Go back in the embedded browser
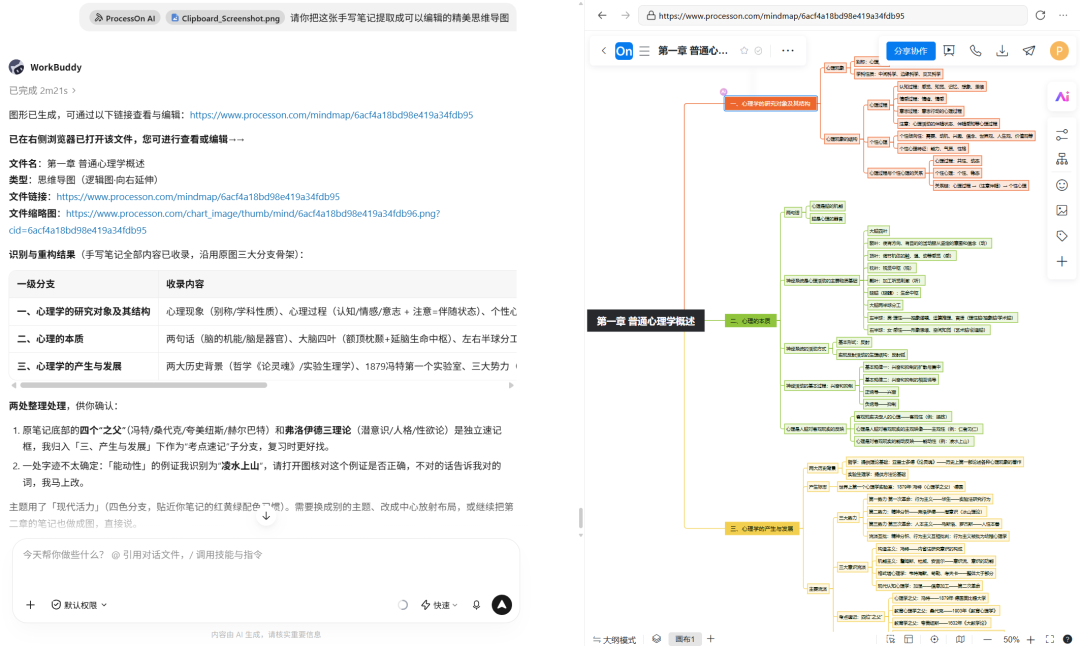1080x646 pixels. (x=602, y=15)
